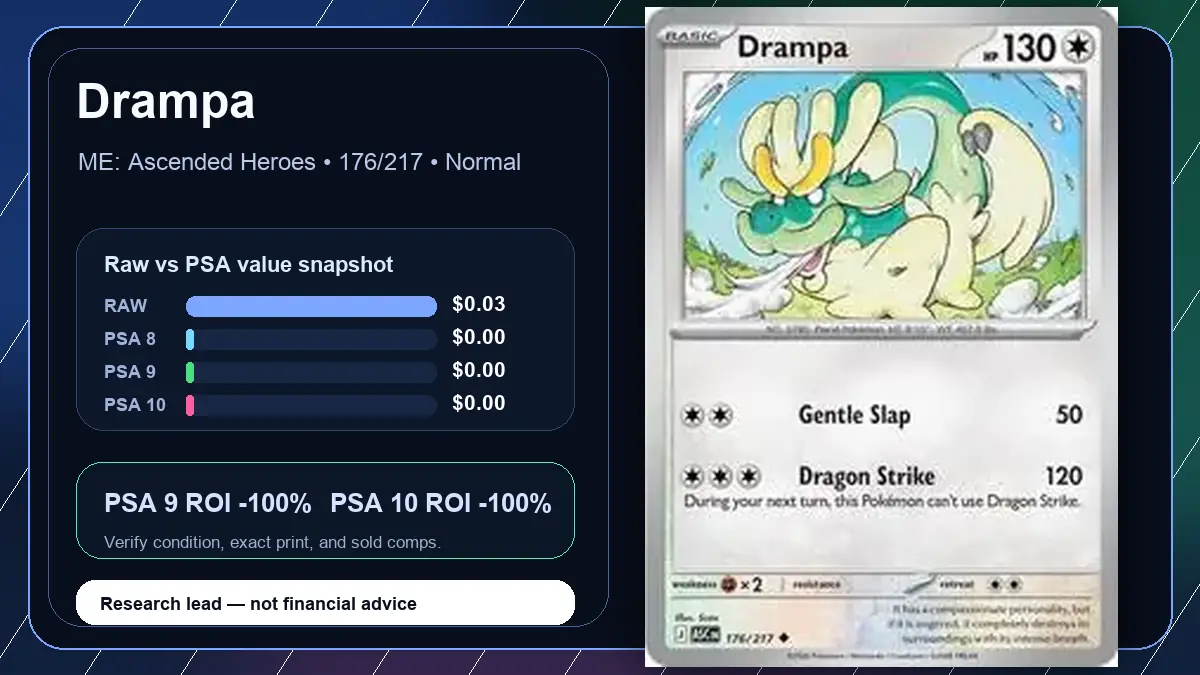The image size is (1200, 675).
Task: Click the Gentle Slap attack name
Action: (x=854, y=415)
